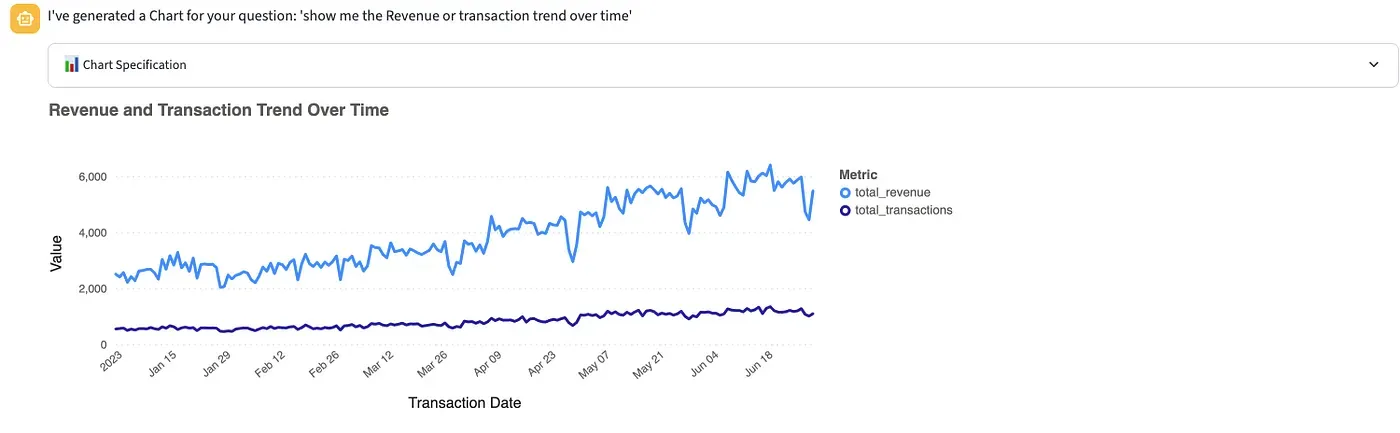Image resolution: width=1400 pixels, height=433 pixels.
Task: Click the bar chart icon beside Chart Specification
Action: (x=71, y=65)
